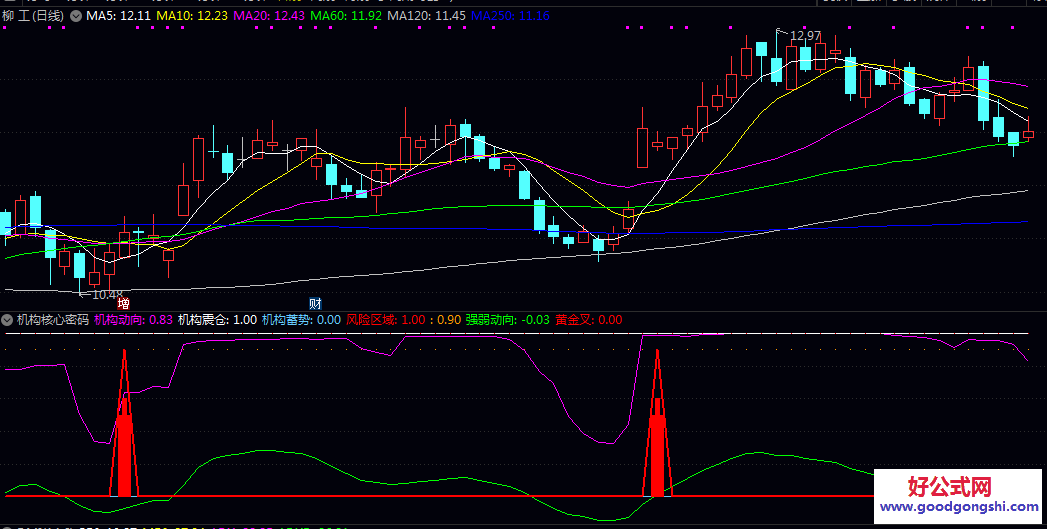Click the 强弱动向: -0.03 value

[x=507, y=320]
